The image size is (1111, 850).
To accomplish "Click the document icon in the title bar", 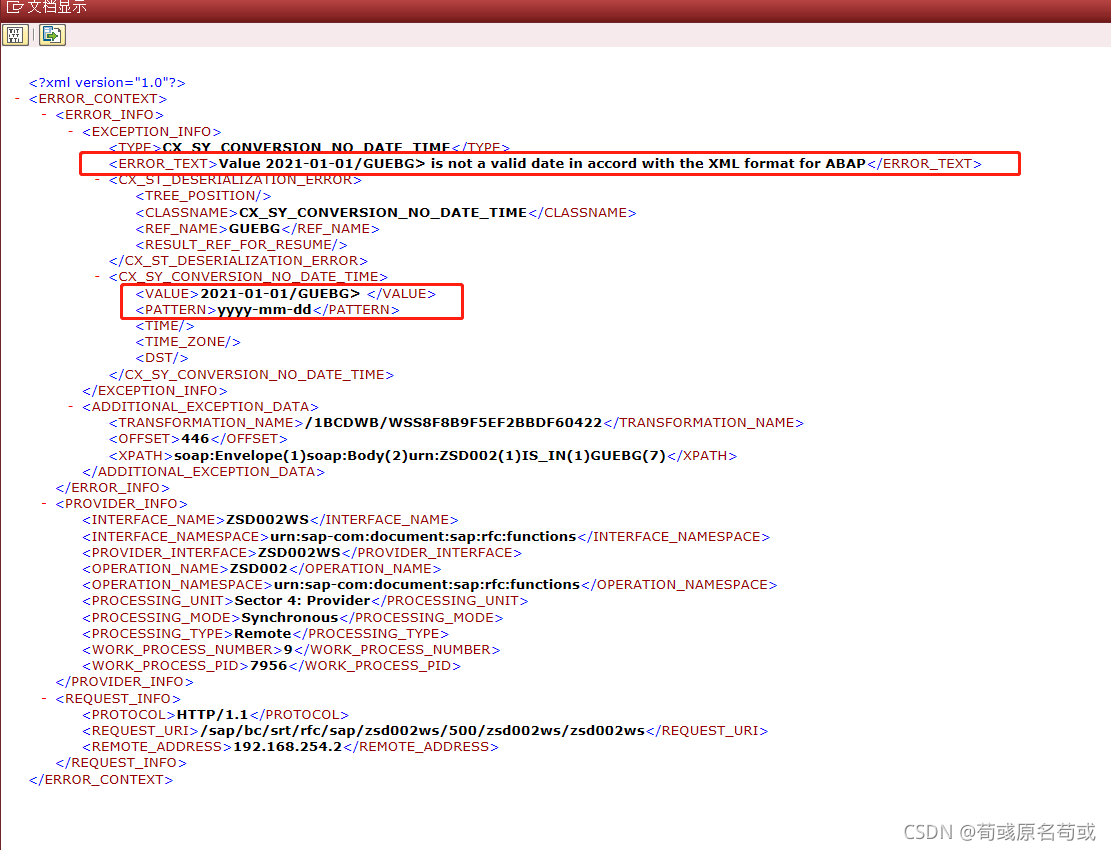I will pos(14,7).
